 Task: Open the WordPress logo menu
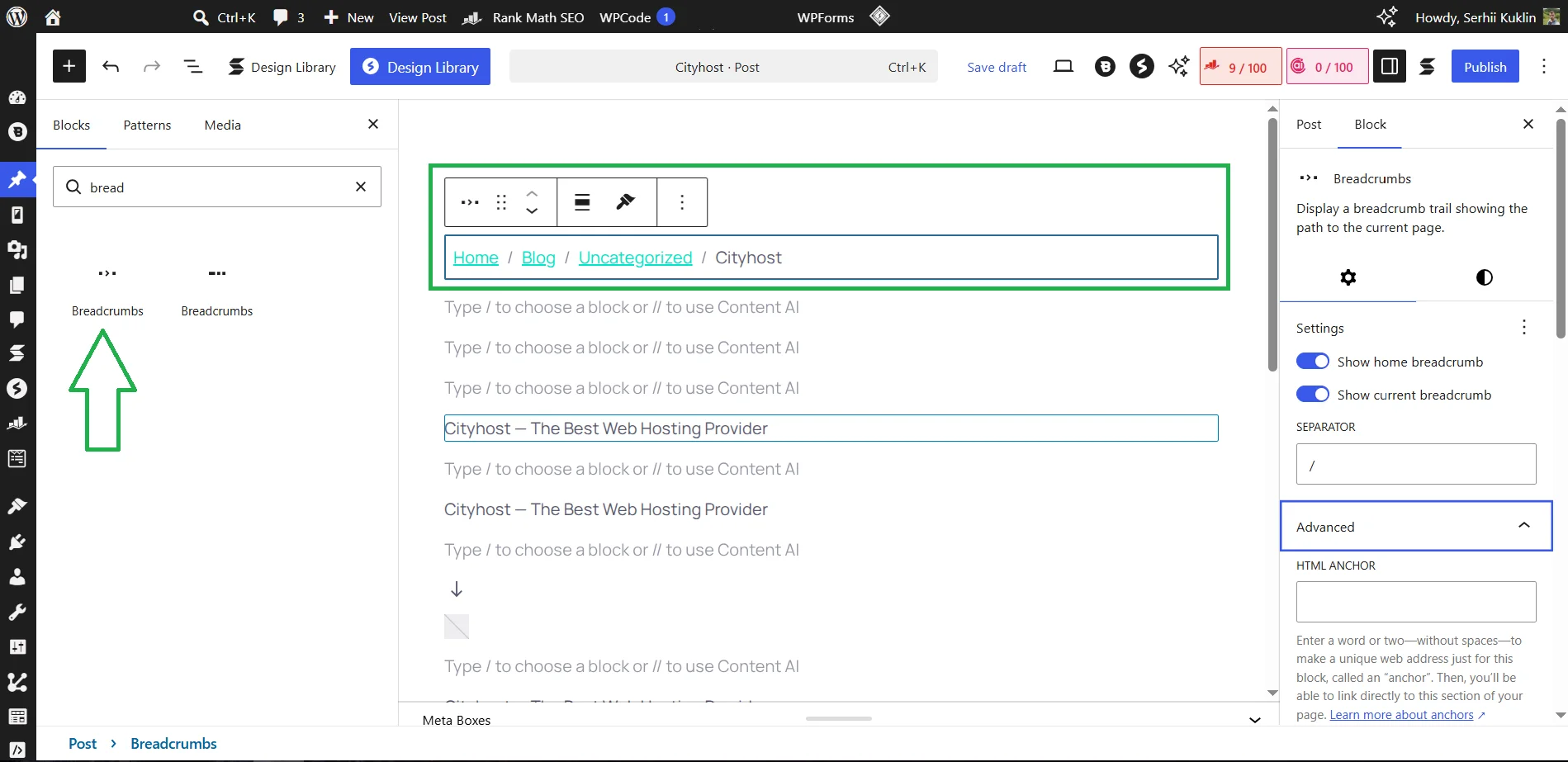(17, 17)
